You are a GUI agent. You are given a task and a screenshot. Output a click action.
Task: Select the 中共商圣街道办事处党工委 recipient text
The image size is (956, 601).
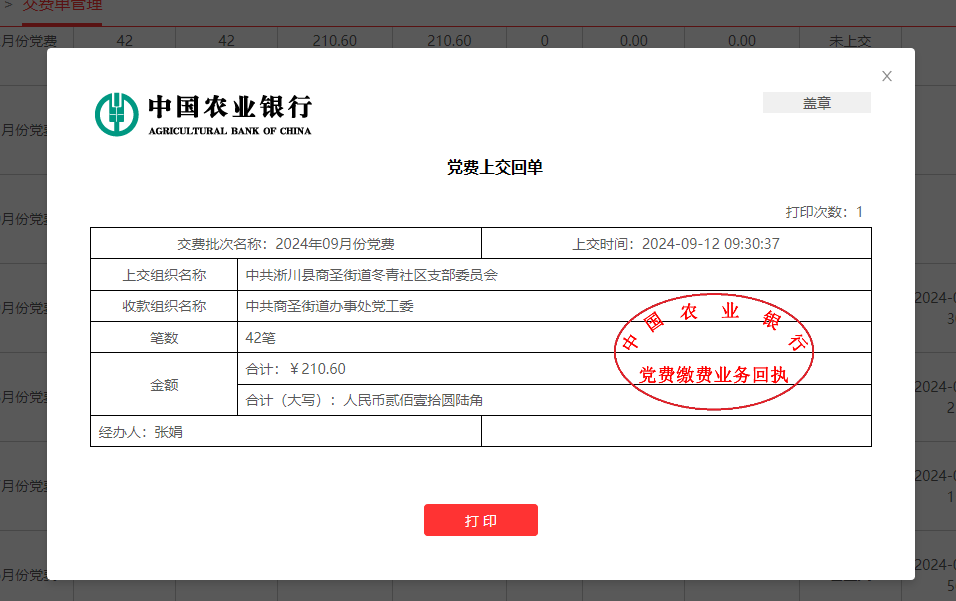click(x=329, y=306)
